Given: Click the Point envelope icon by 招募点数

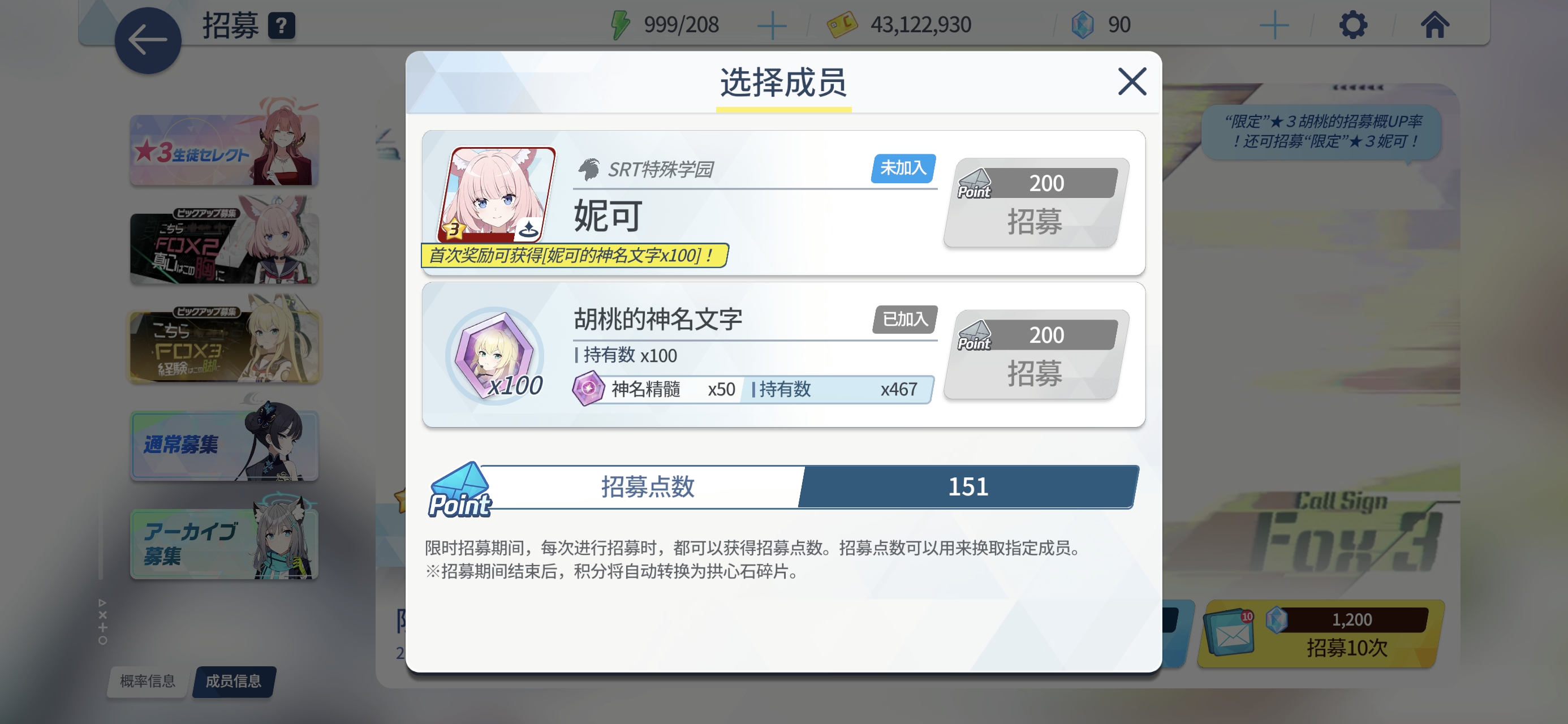Looking at the screenshot, I should click(x=459, y=490).
